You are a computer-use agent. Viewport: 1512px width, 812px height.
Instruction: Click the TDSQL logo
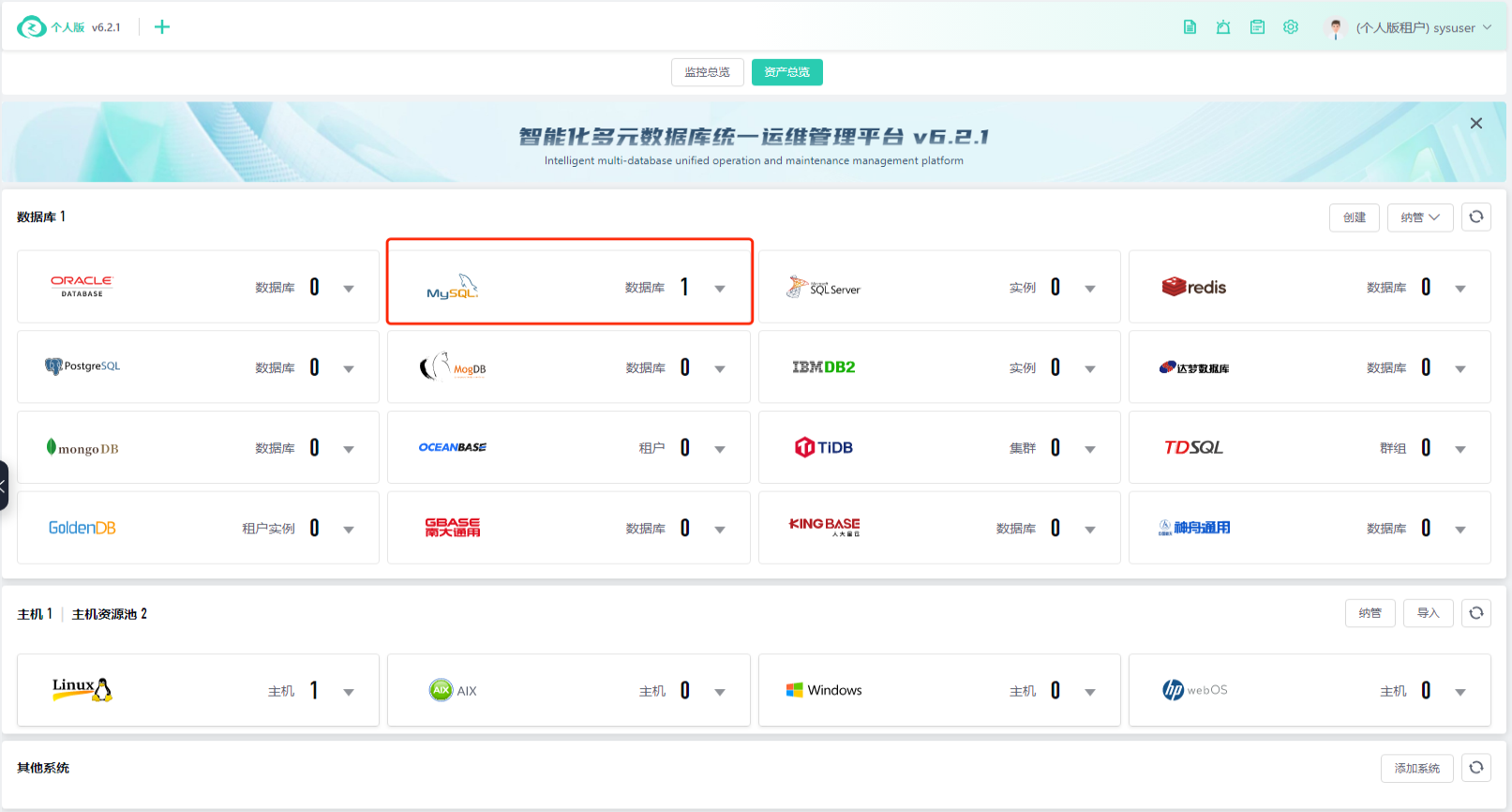(1194, 447)
